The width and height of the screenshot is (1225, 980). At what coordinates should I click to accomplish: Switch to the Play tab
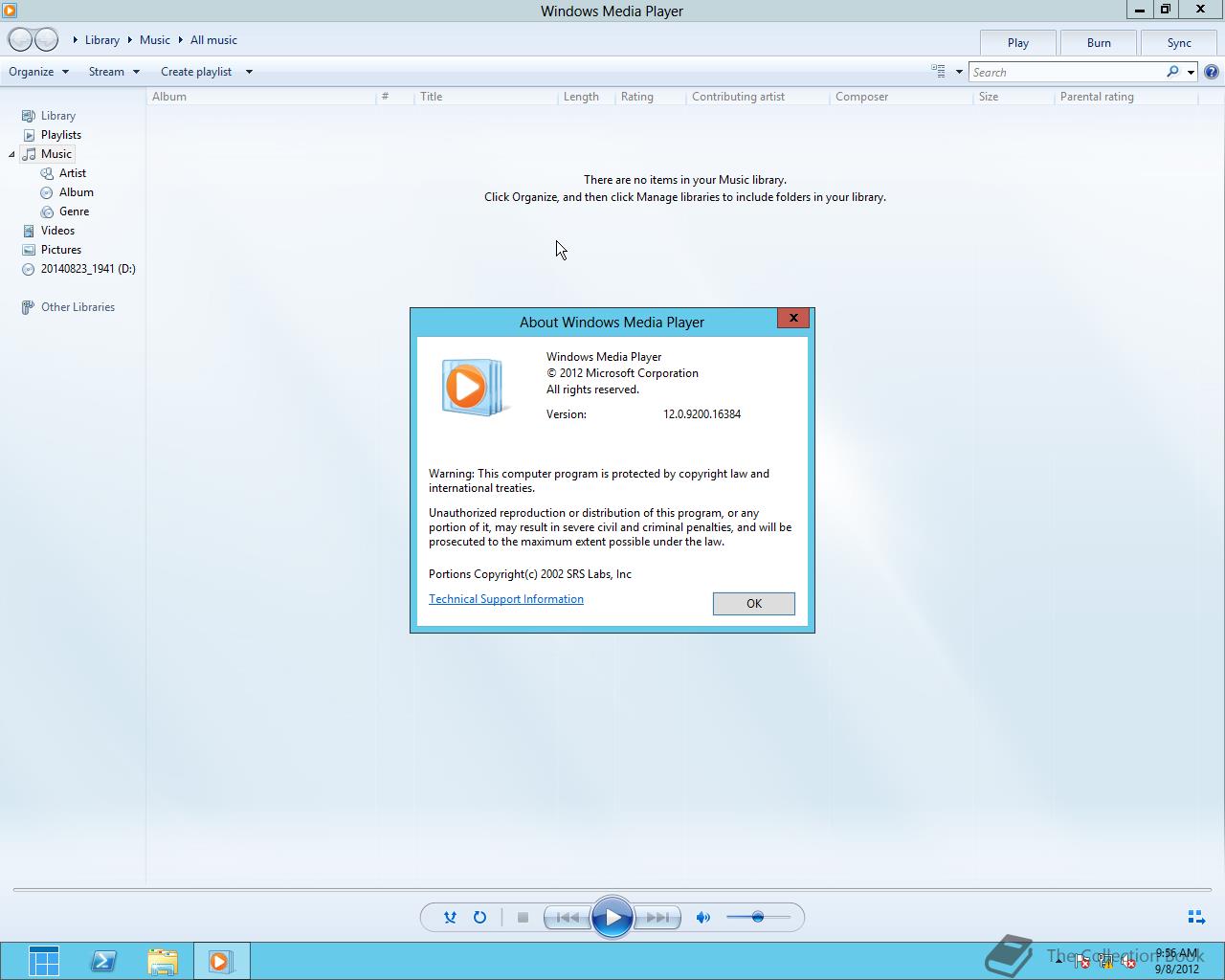pyautogui.click(x=1018, y=43)
